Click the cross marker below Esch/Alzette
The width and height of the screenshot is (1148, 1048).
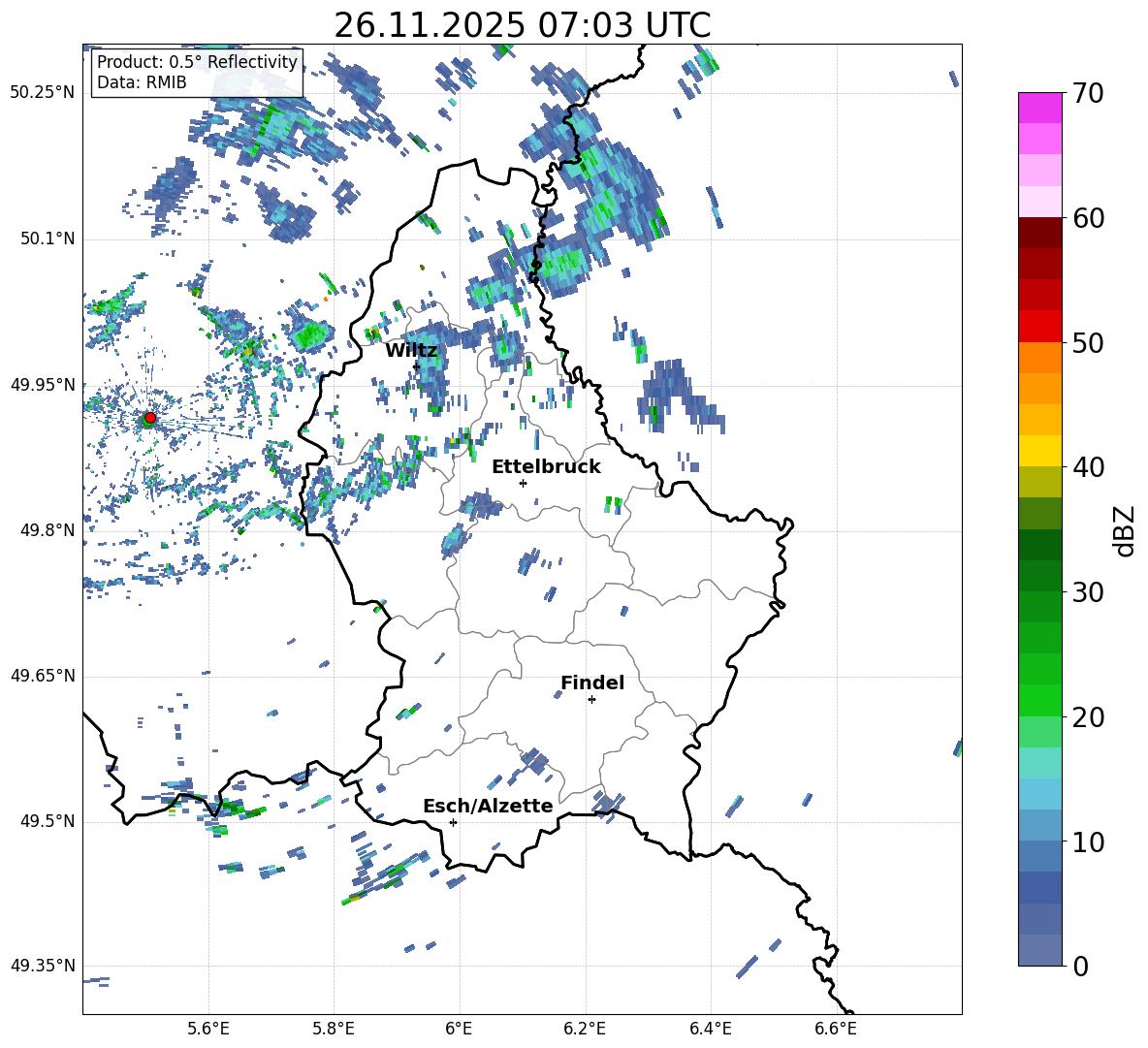click(x=453, y=822)
